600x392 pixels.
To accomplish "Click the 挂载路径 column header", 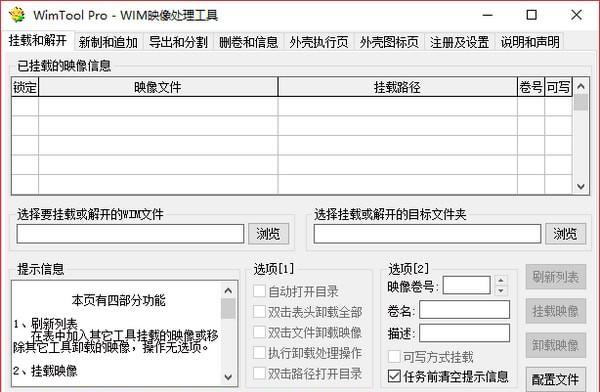I will (x=397, y=87).
